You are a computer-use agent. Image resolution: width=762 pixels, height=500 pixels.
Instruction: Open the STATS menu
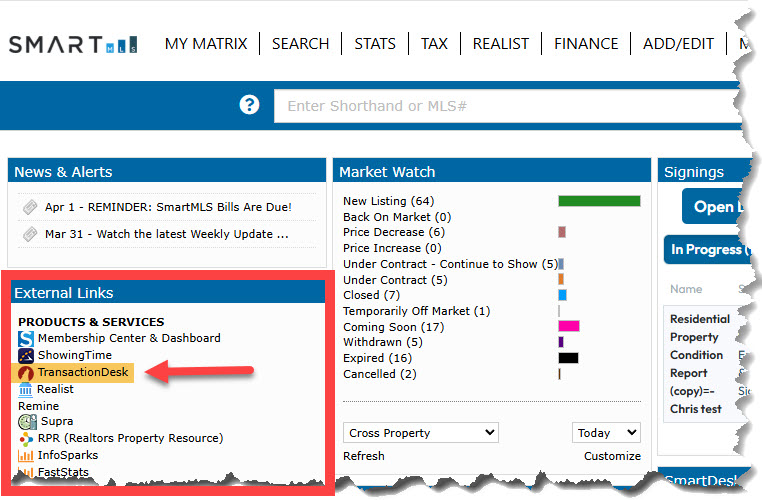coord(375,44)
